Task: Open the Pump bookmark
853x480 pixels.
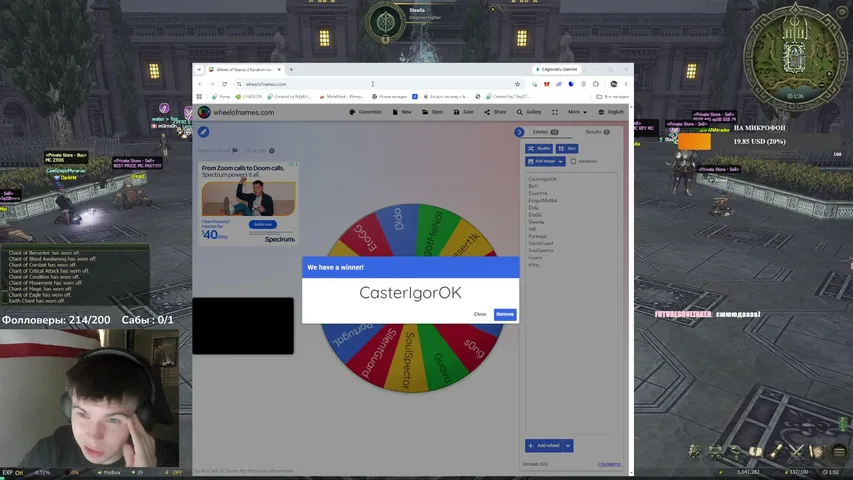Action: coord(221,96)
